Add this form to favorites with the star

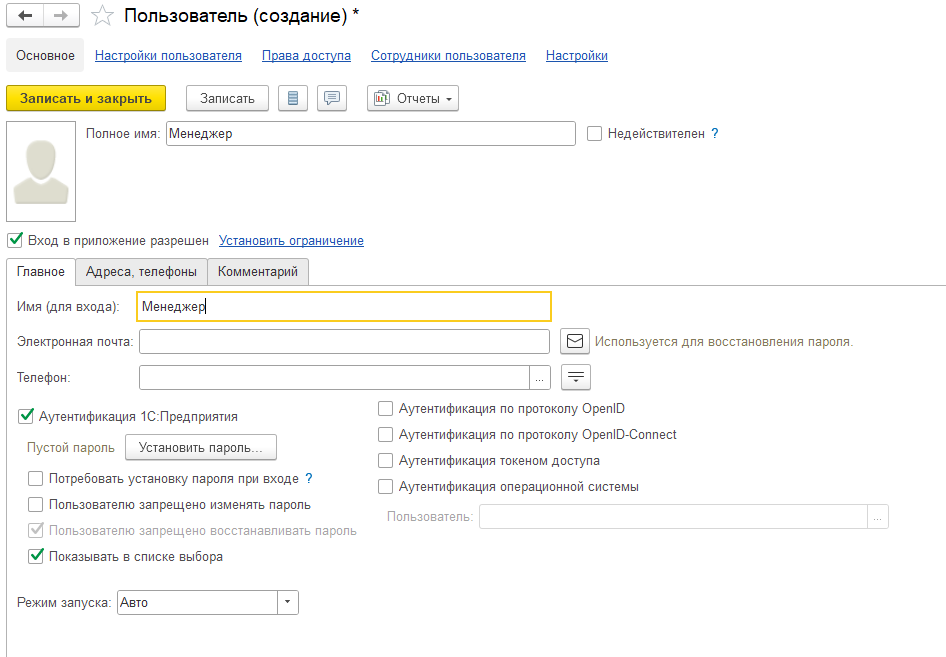coord(102,16)
